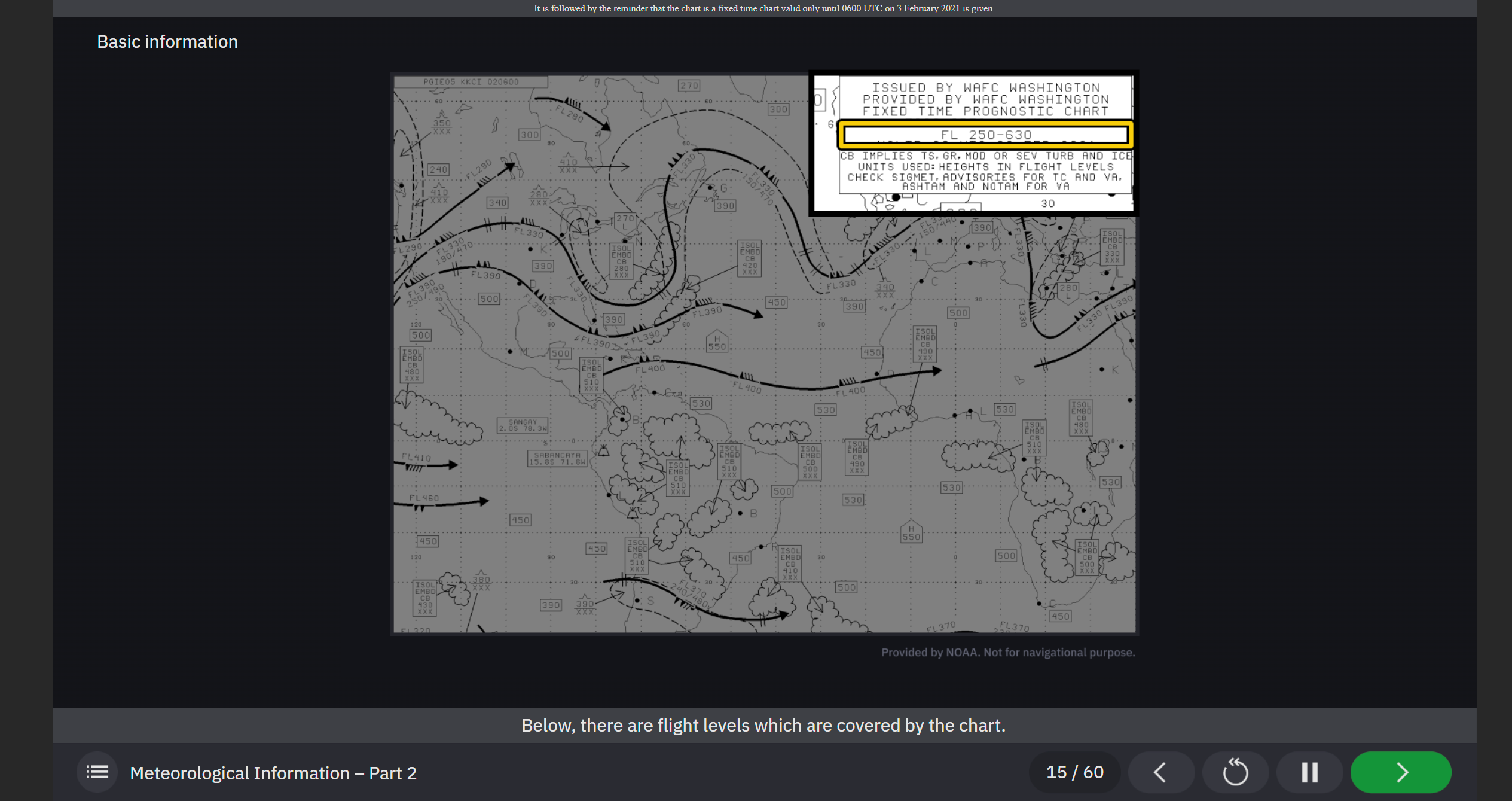Go to the previous slide

tap(1160, 772)
